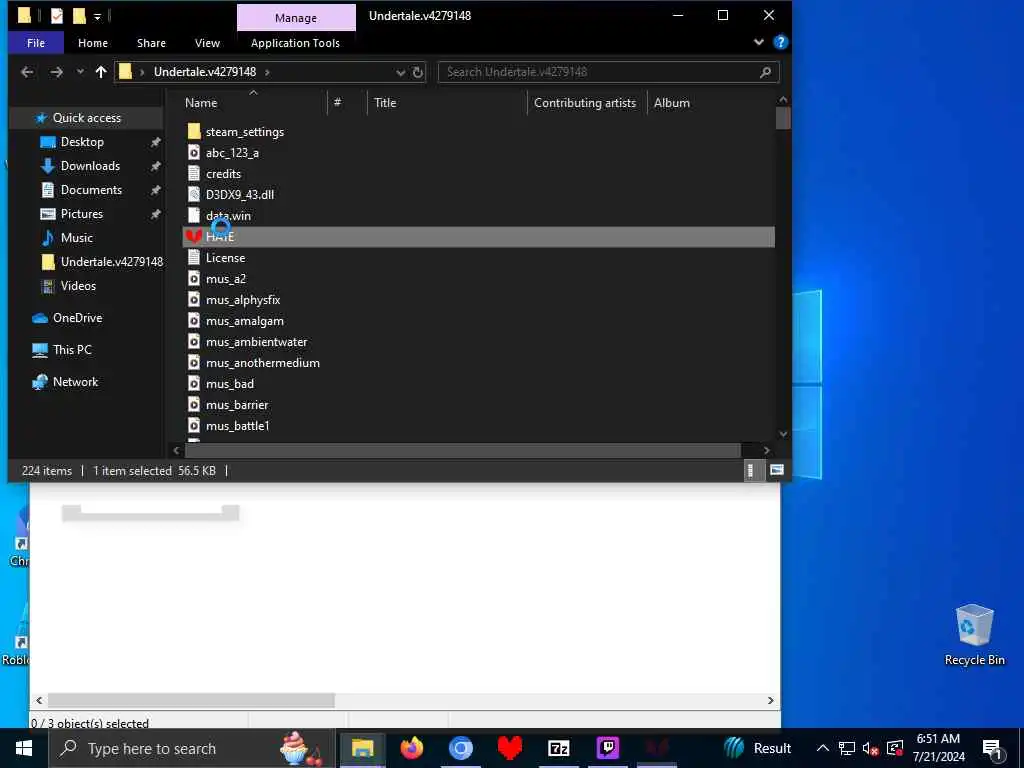Screen dimensions: 1024x768
Task: Switch to the View ribbon tab
Action: pyautogui.click(x=207, y=43)
